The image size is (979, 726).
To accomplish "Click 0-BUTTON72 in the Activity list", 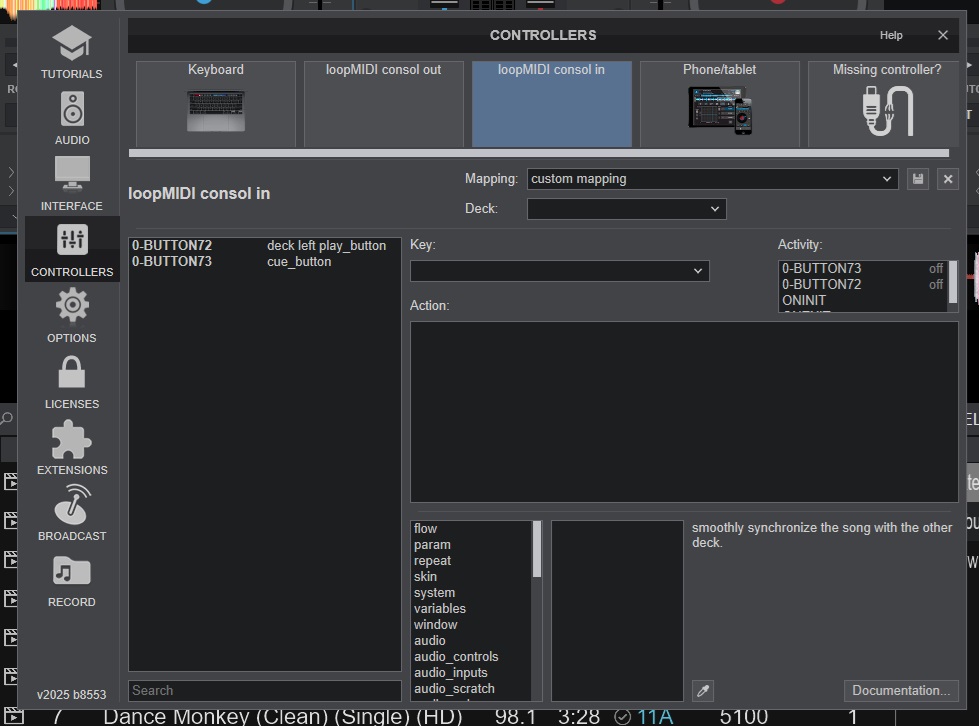I will click(862, 285).
